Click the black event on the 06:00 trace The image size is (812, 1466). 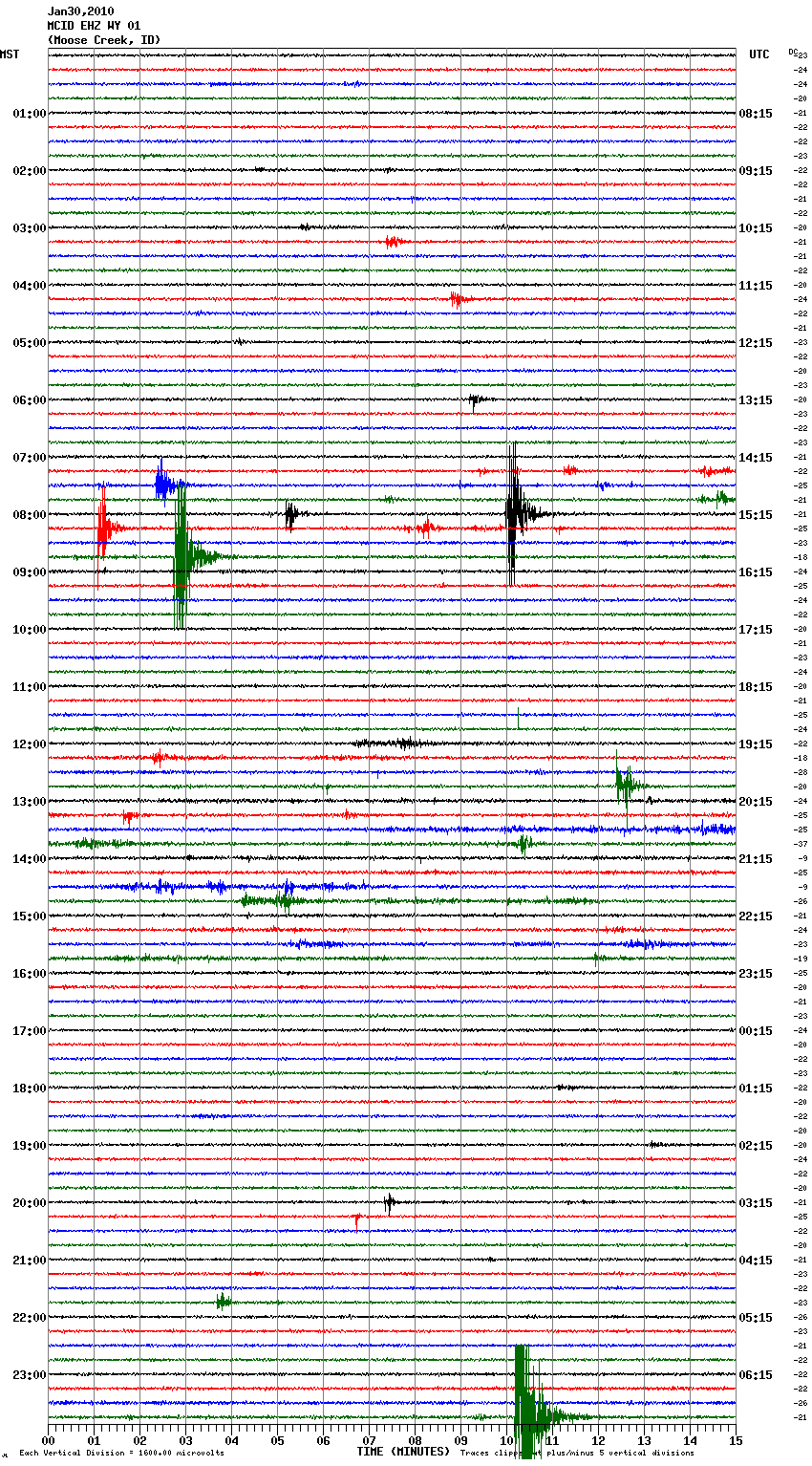coord(477,400)
